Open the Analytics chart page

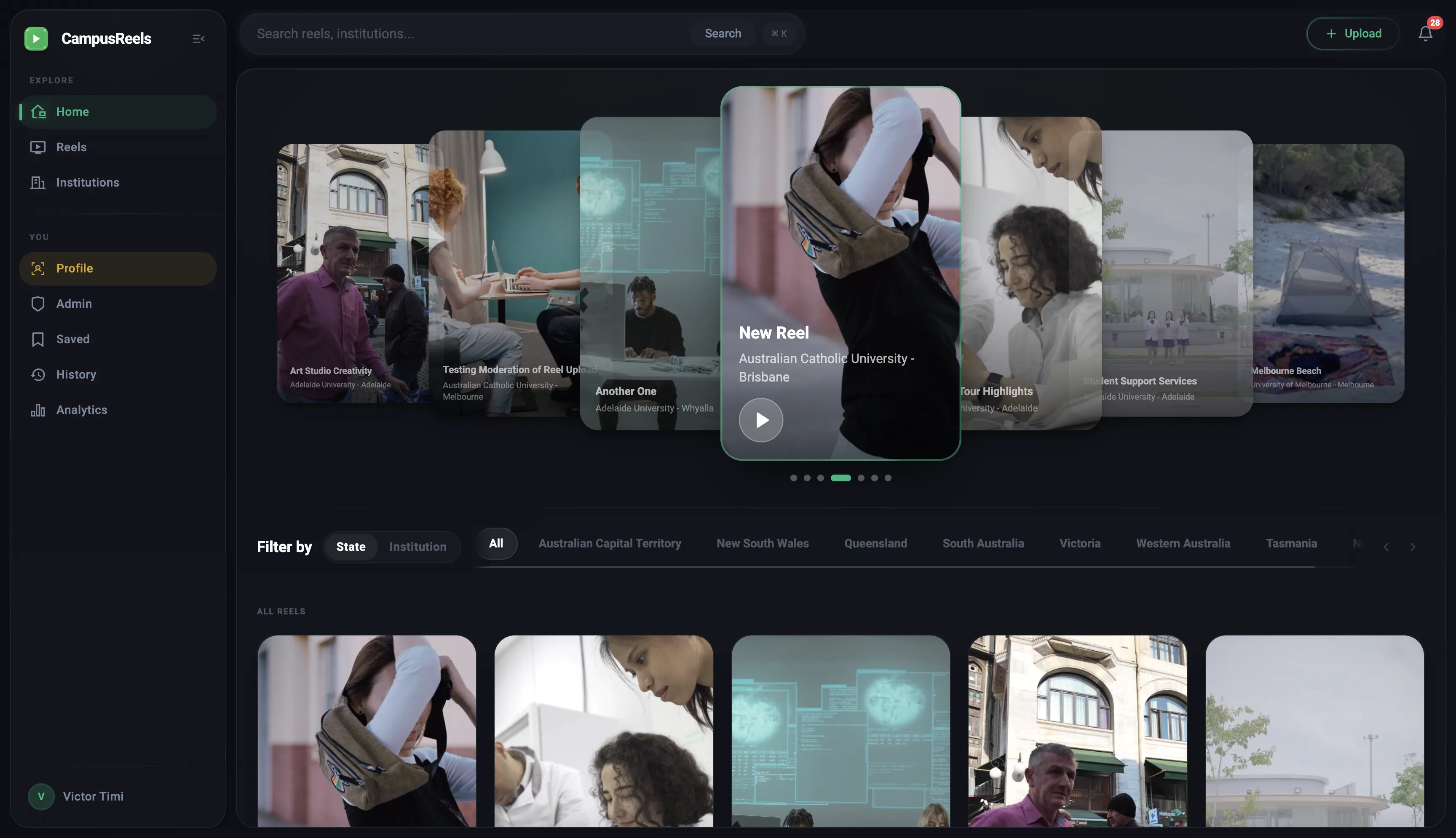tap(81, 410)
